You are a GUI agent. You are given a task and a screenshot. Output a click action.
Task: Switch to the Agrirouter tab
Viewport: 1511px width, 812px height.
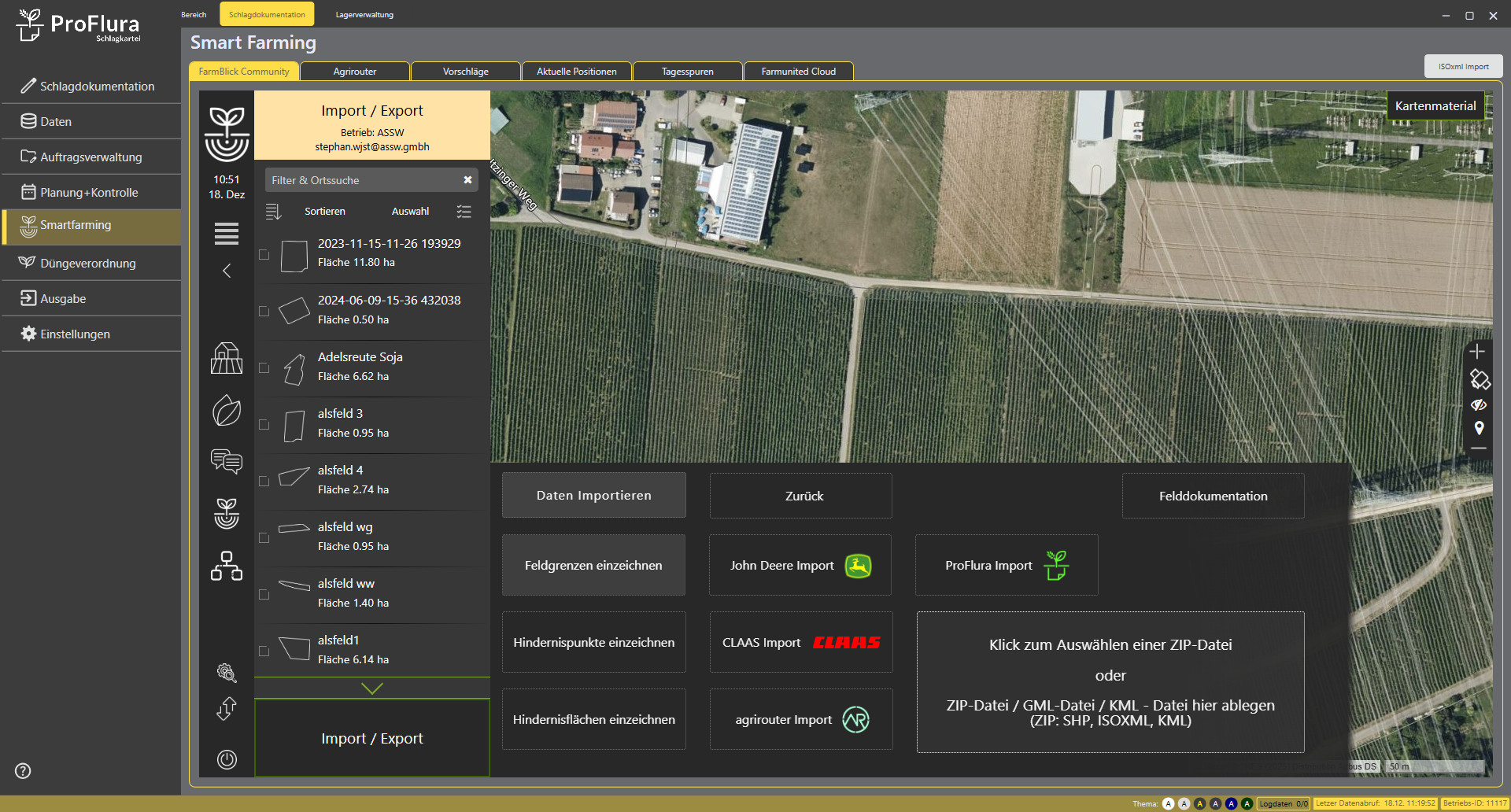pyautogui.click(x=354, y=72)
